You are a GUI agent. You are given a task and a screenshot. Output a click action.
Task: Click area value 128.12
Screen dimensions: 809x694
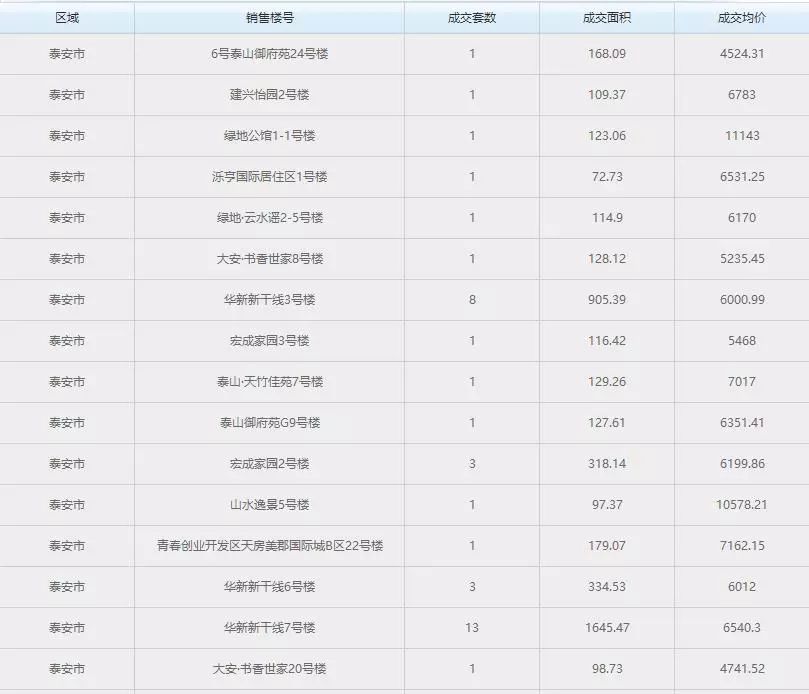pos(607,259)
